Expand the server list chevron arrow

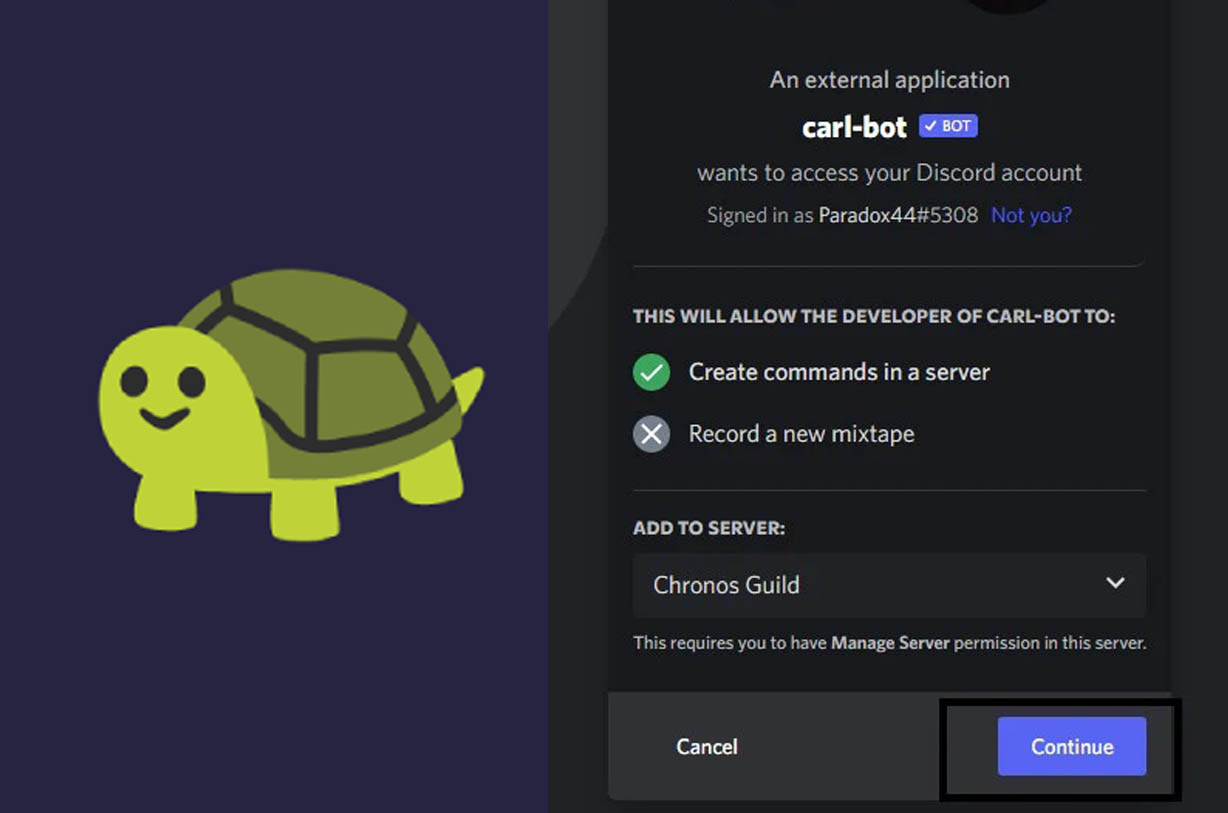[1115, 583]
